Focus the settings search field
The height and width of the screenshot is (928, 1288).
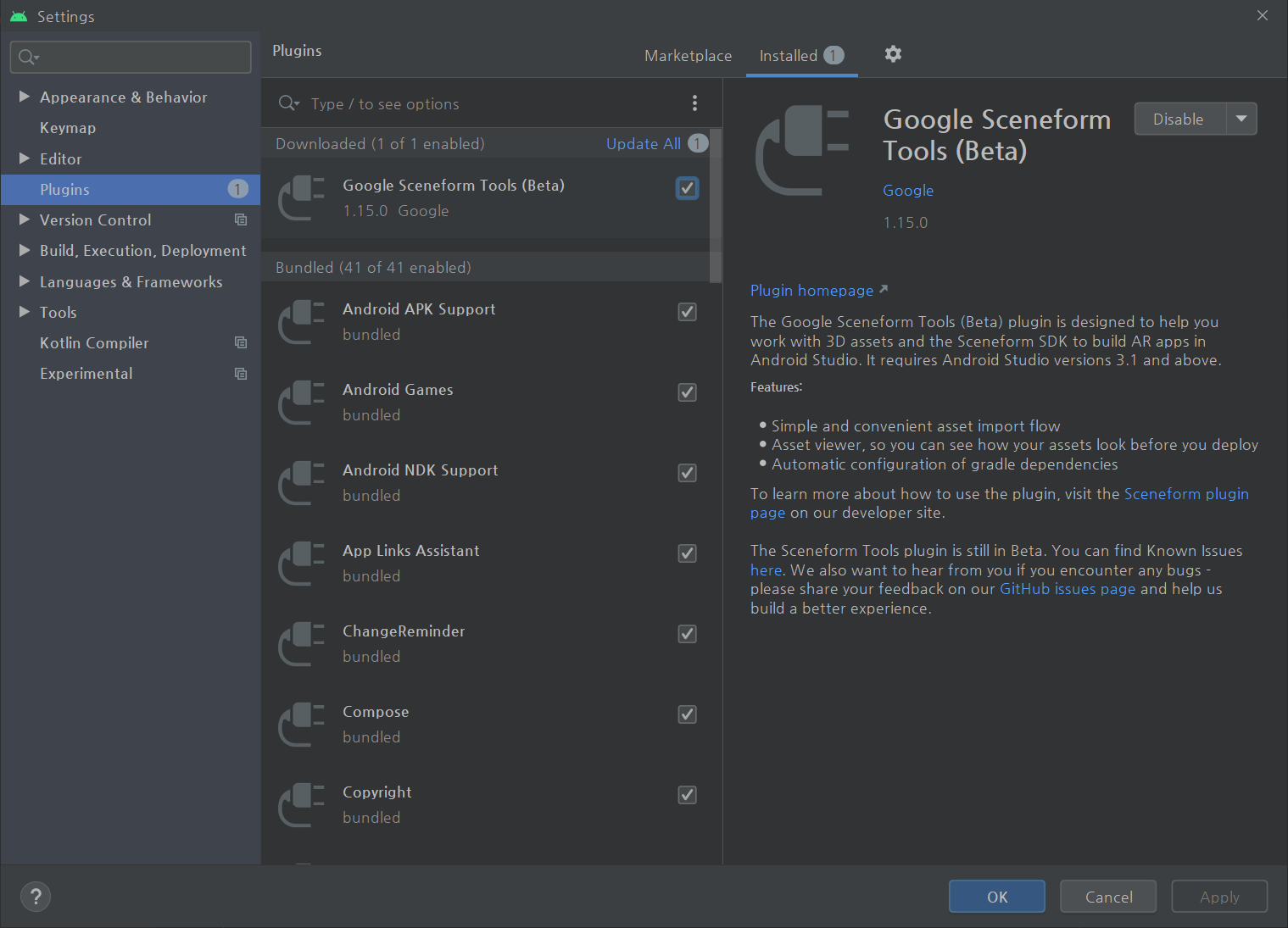pos(131,57)
